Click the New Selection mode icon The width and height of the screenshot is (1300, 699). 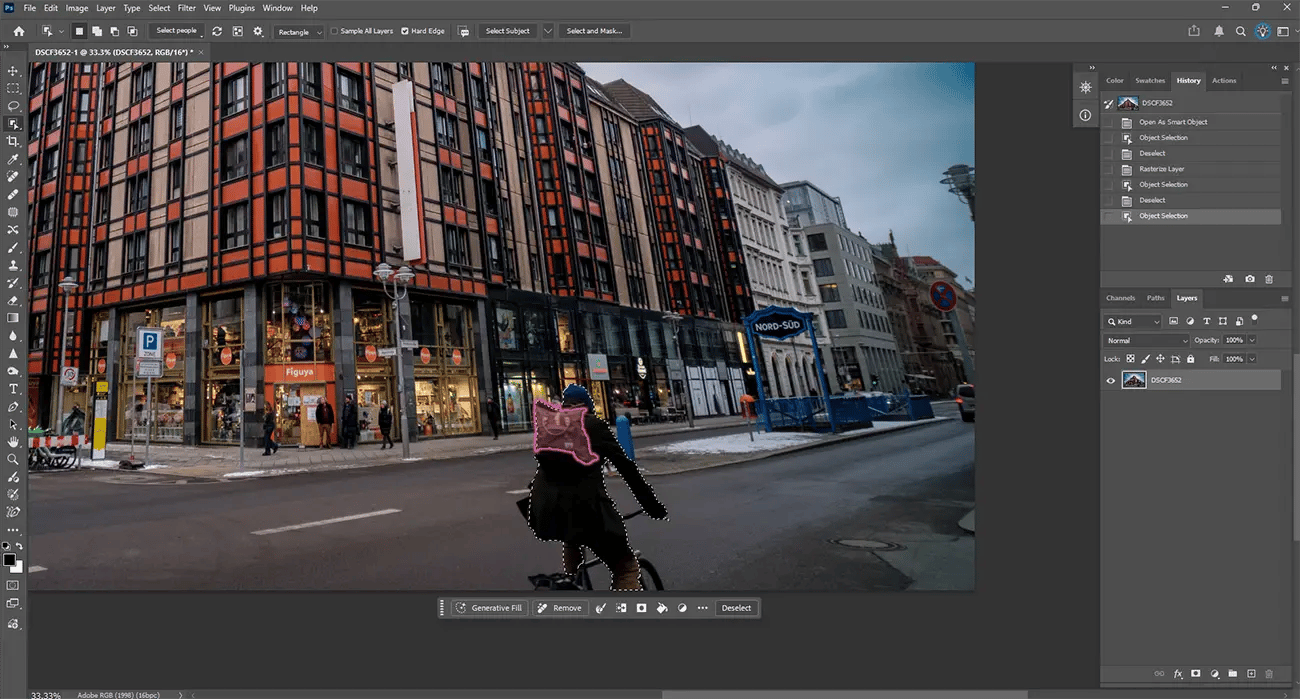(x=80, y=31)
